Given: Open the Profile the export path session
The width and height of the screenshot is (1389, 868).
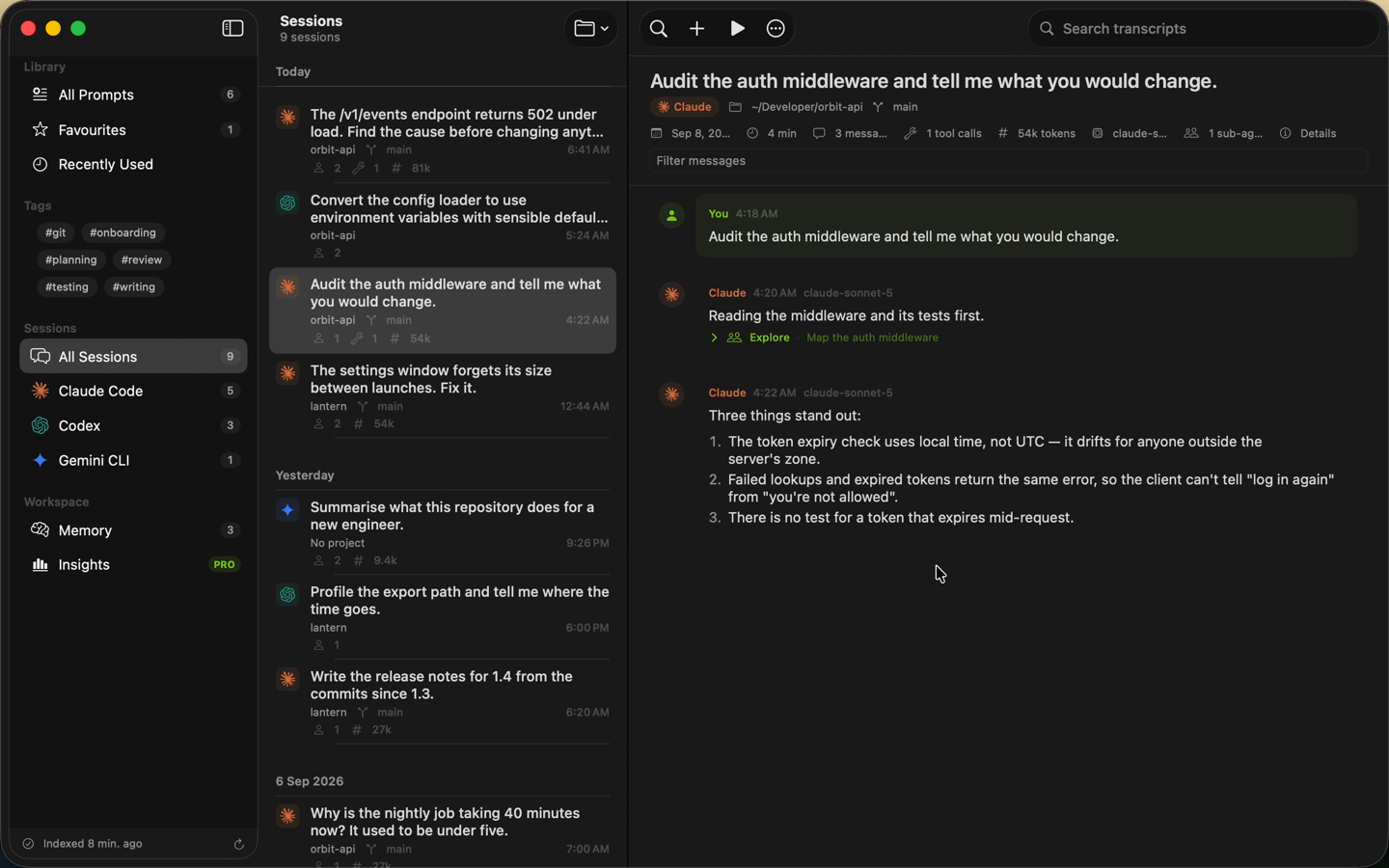Looking at the screenshot, I should 443,618.
